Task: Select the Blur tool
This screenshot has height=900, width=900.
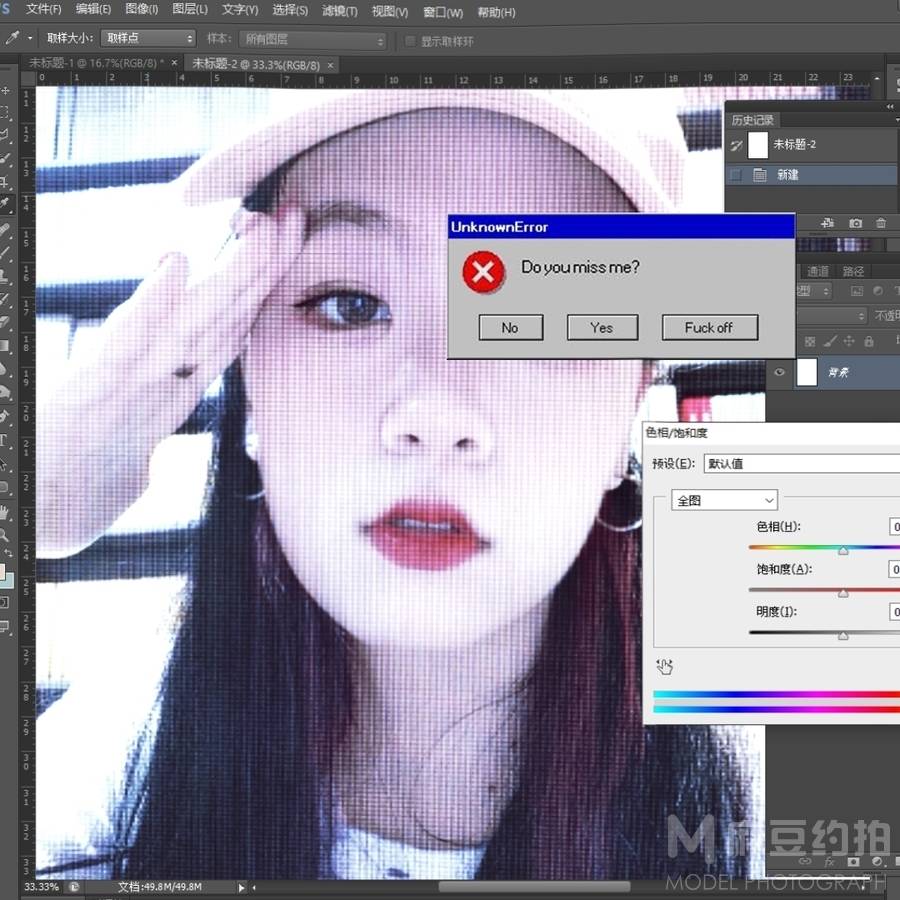Action: 5,368
